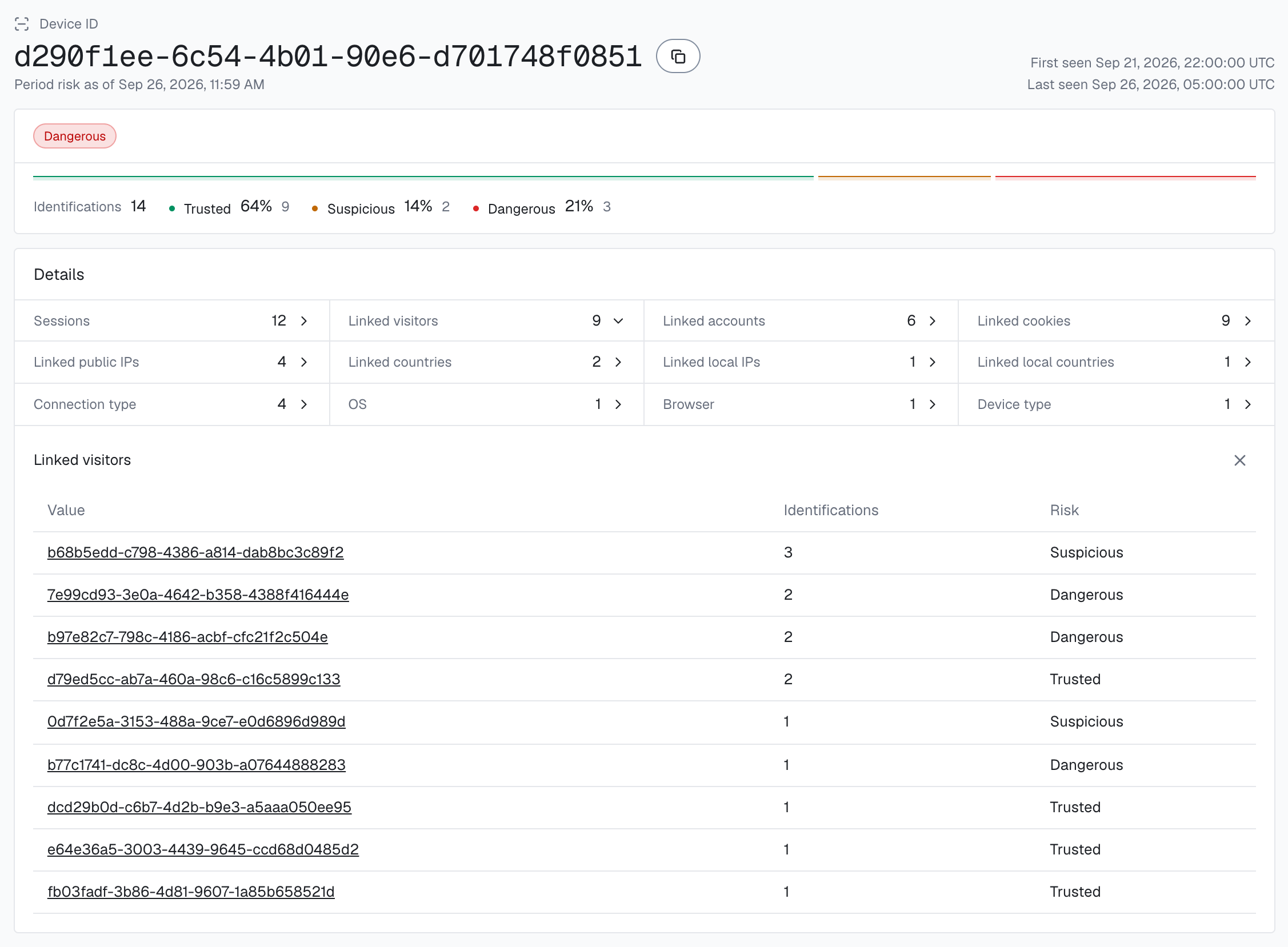Click Suspicious risk of visitor b68b5edd
The image size is (1288, 947).
1086,552
